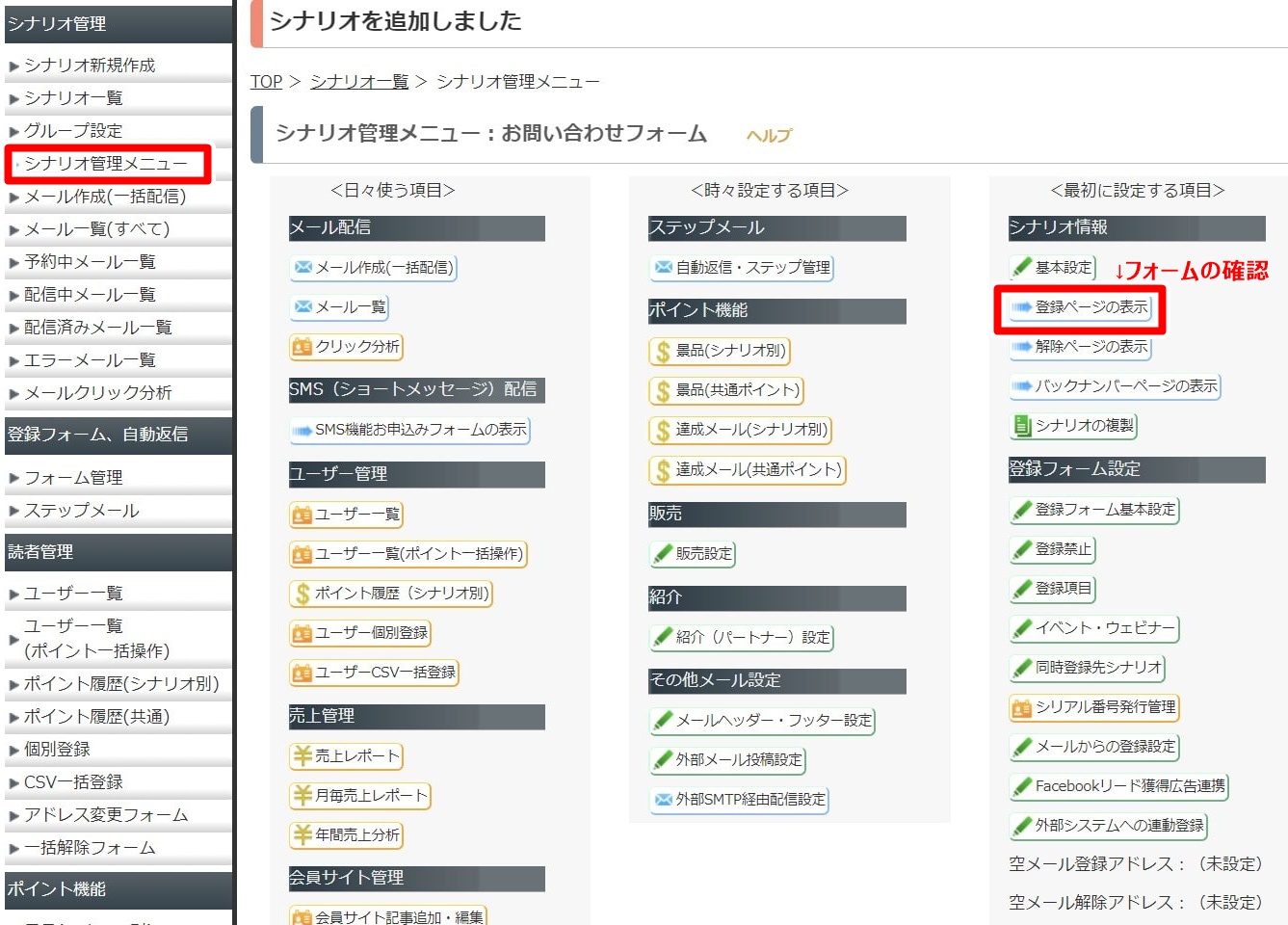Click 景品(共通ポイント) button
This screenshot has height=925, width=1288.
[726, 390]
